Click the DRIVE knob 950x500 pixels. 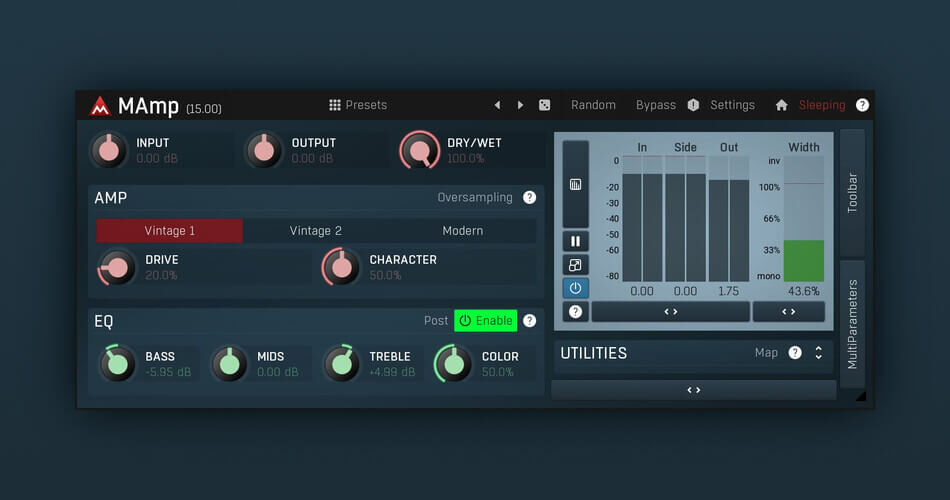click(x=117, y=267)
